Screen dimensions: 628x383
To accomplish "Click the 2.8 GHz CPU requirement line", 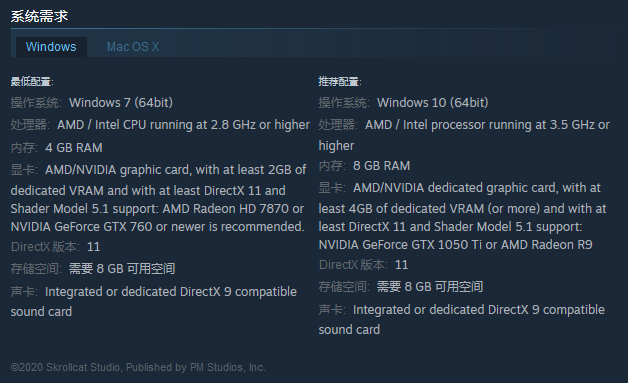I will [160, 125].
